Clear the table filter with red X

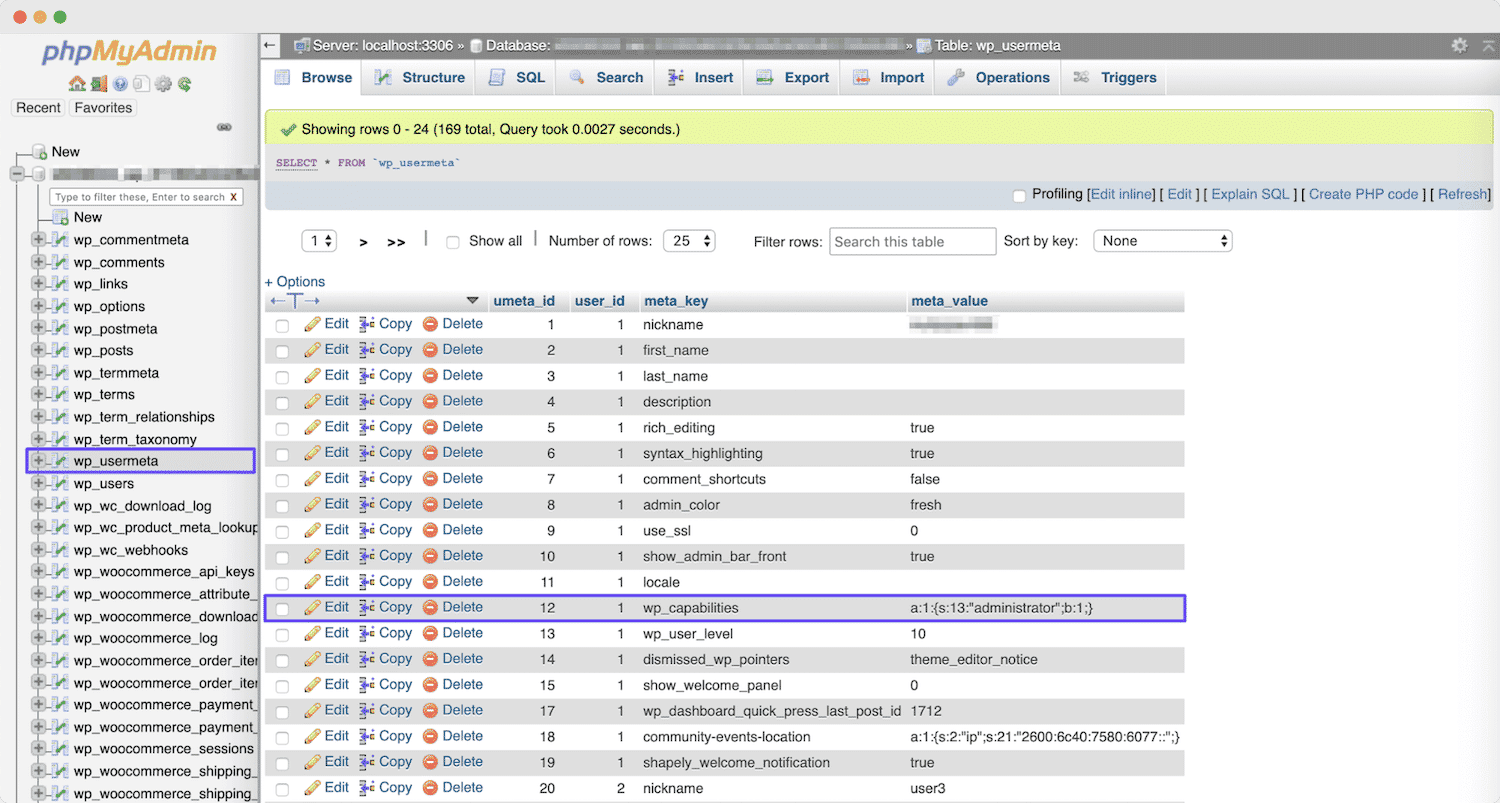(x=234, y=197)
